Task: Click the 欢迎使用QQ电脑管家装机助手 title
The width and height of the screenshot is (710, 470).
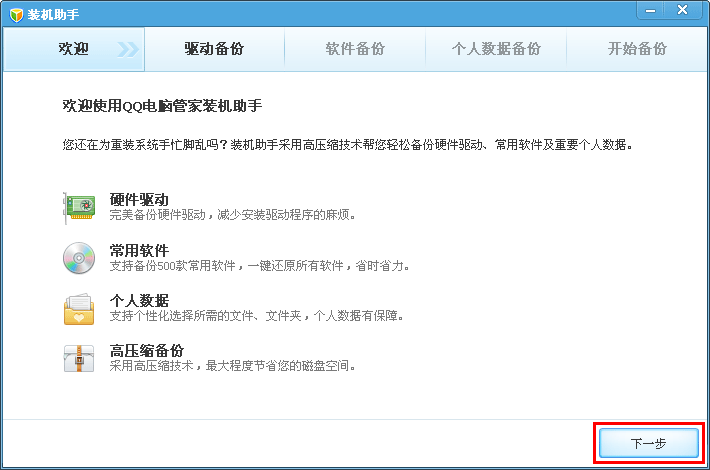Action: pos(162,106)
